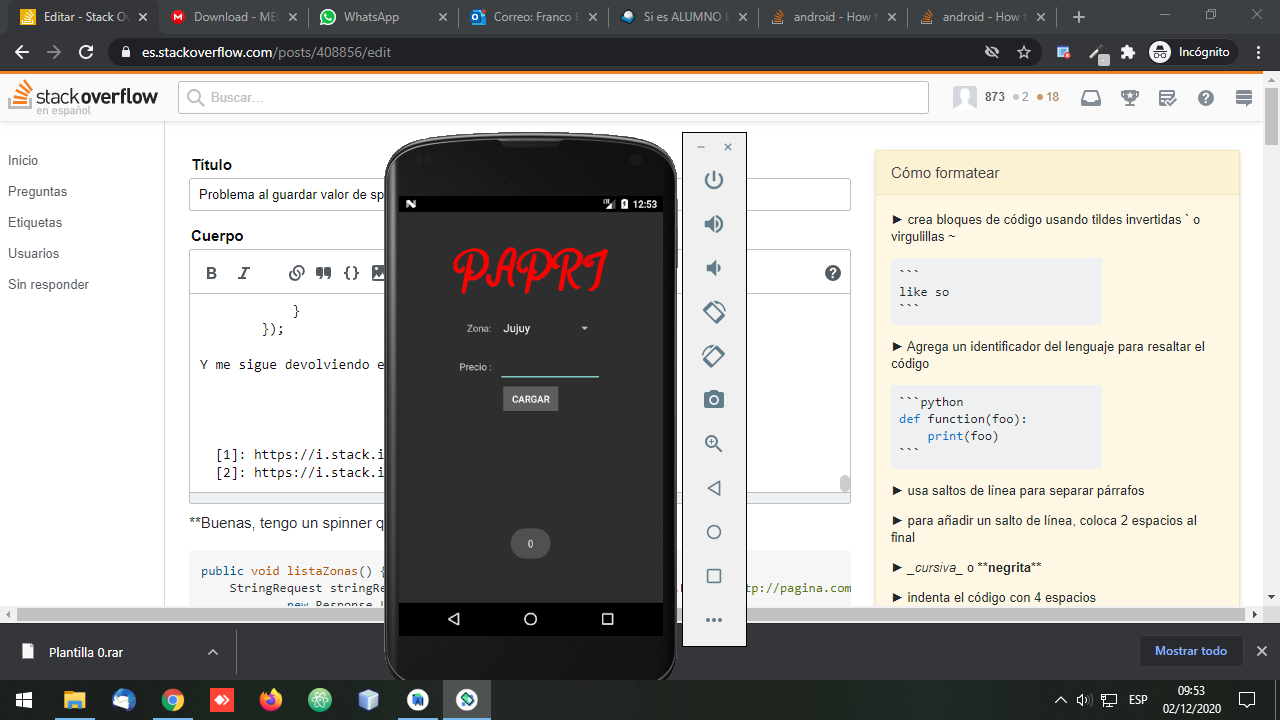Reload the page

point(87,52)
